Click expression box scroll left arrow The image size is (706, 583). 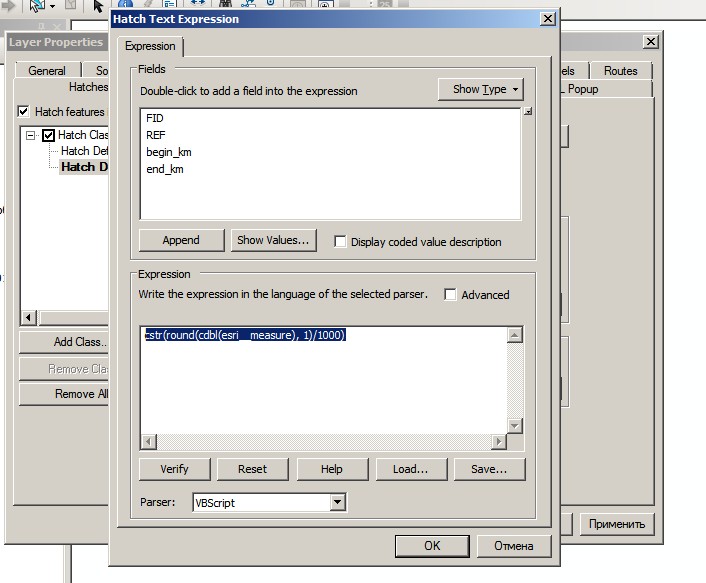(x=149, y=442)
